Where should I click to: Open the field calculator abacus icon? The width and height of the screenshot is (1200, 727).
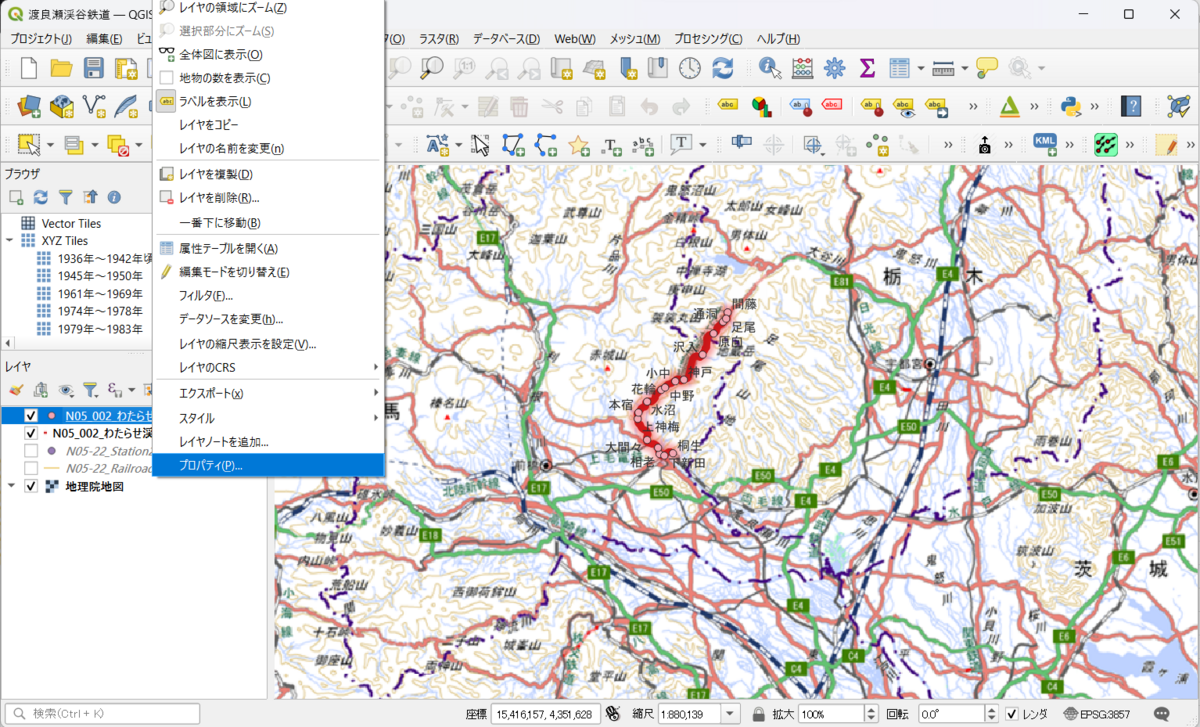802,68
